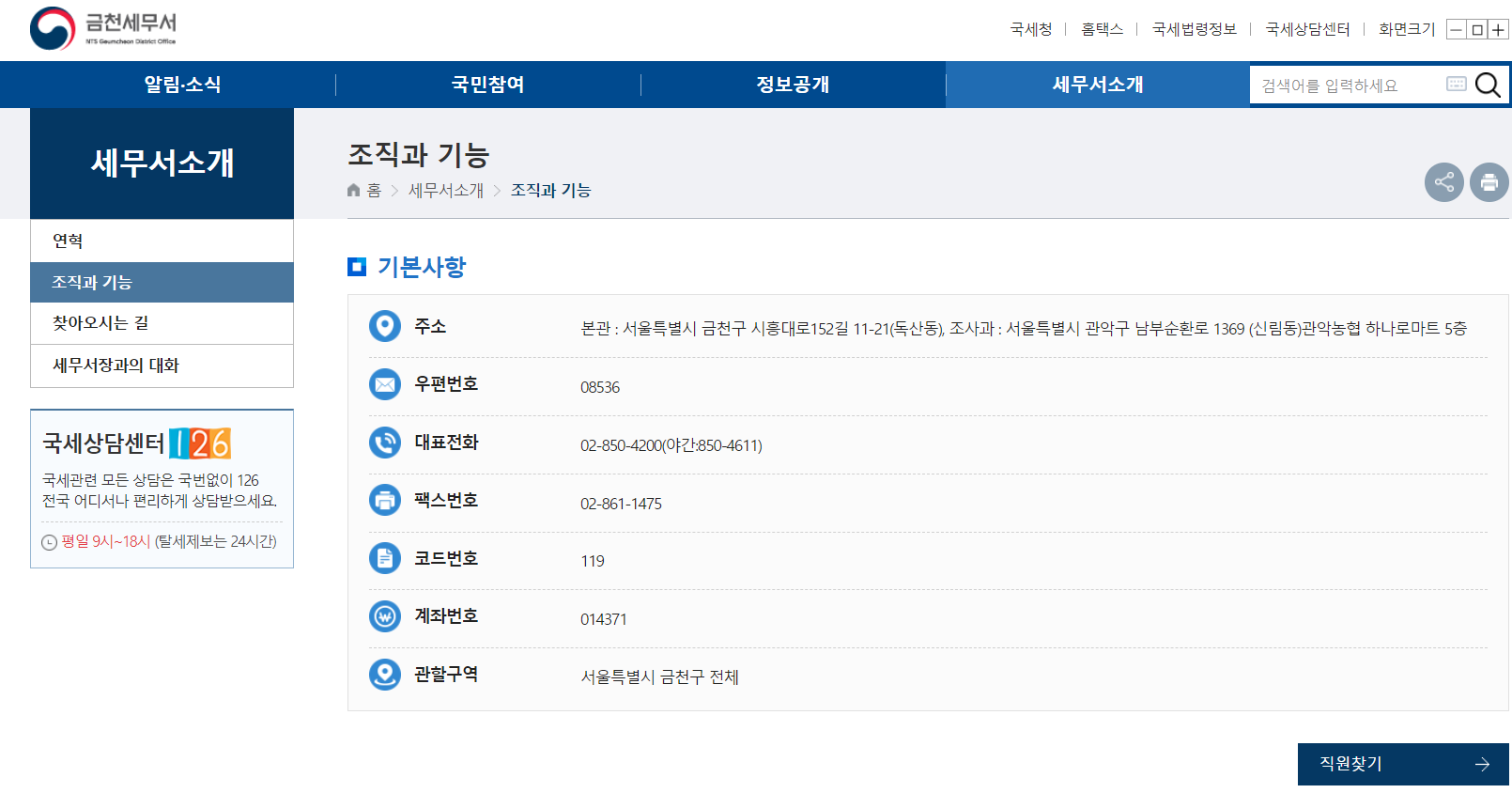The image size is (1512, 793).
Task: Click the blue square bullet beside 기본사항
Action: tap(357, 267)
